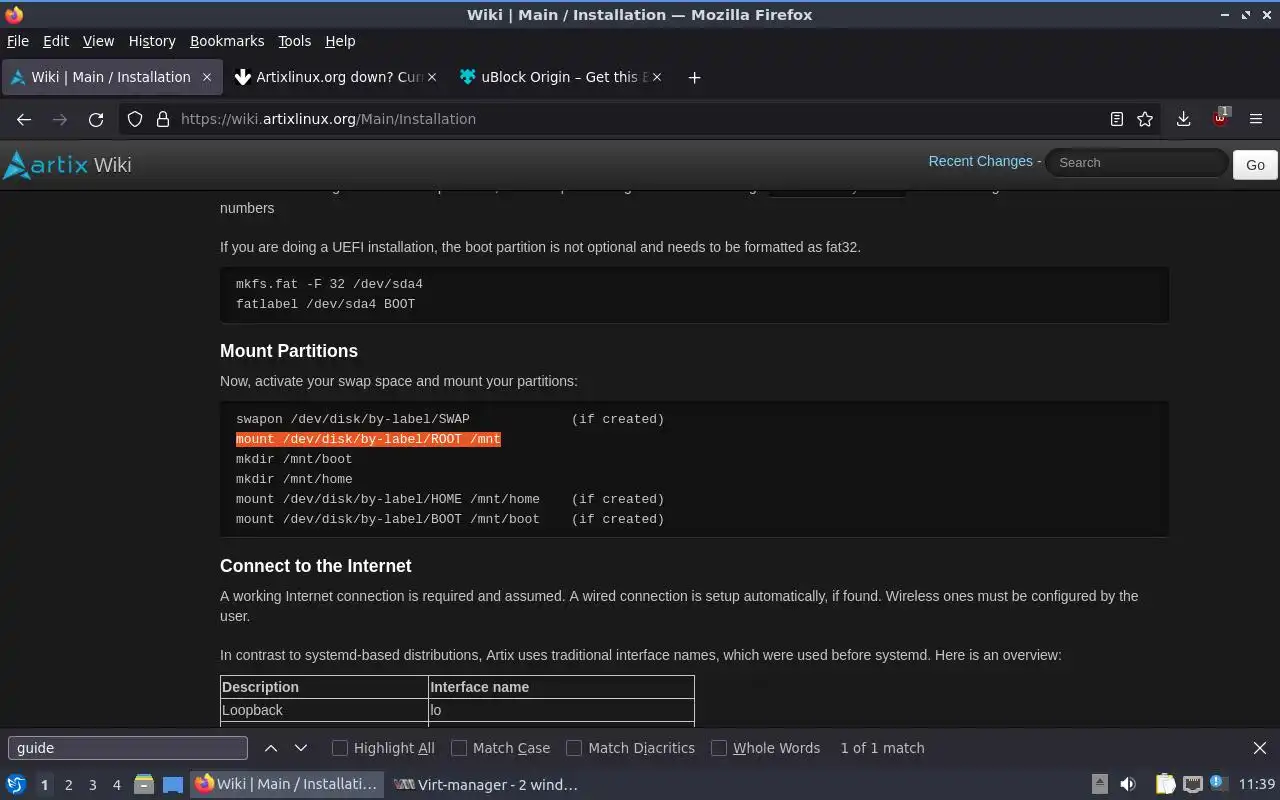
Task: Click the clock in the system tray
Action: coord(1256,785)
